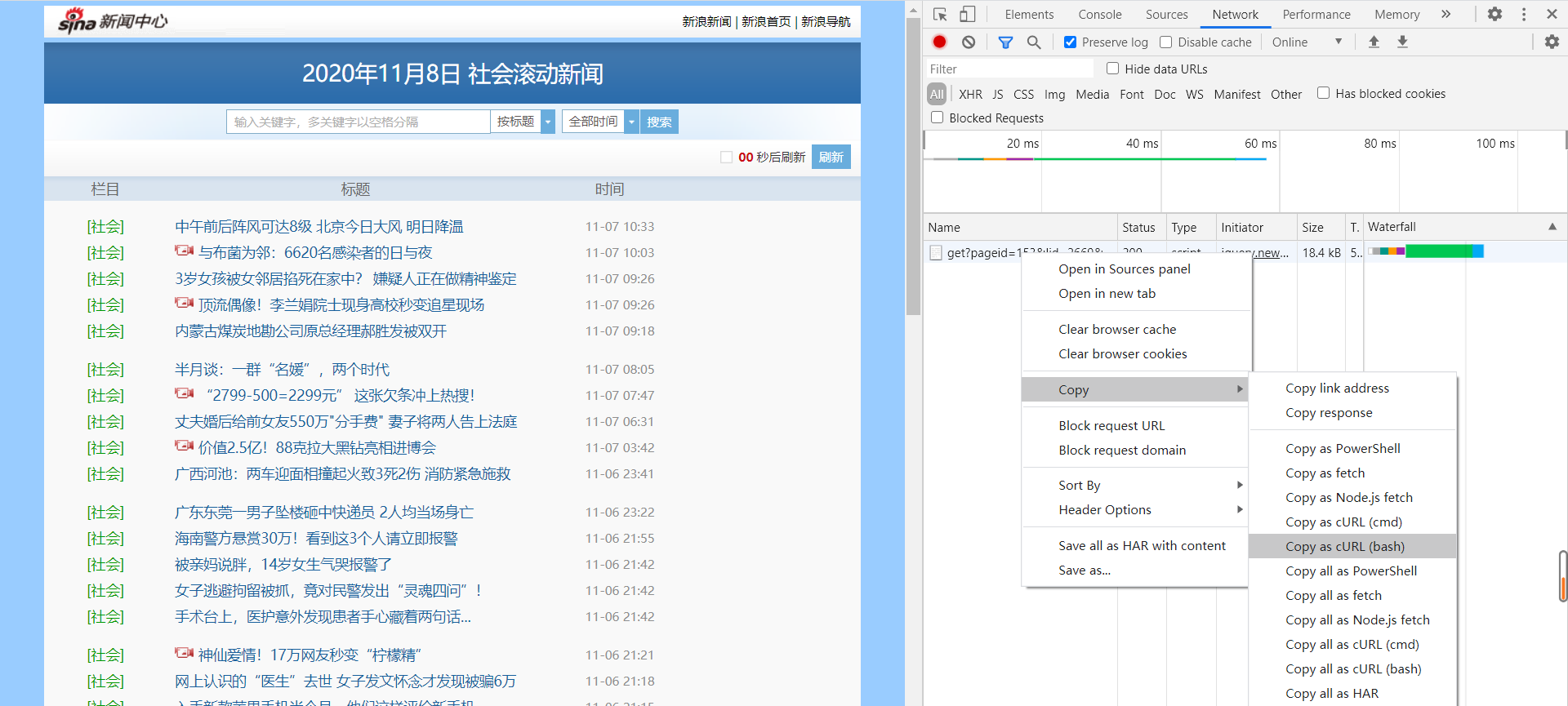
Task: Click the clear network log icon
Action: [969, 42]
